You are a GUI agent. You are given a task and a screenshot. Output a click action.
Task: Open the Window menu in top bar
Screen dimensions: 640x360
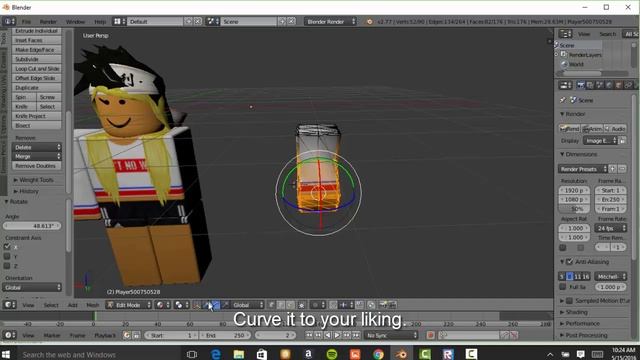[76, 21]
